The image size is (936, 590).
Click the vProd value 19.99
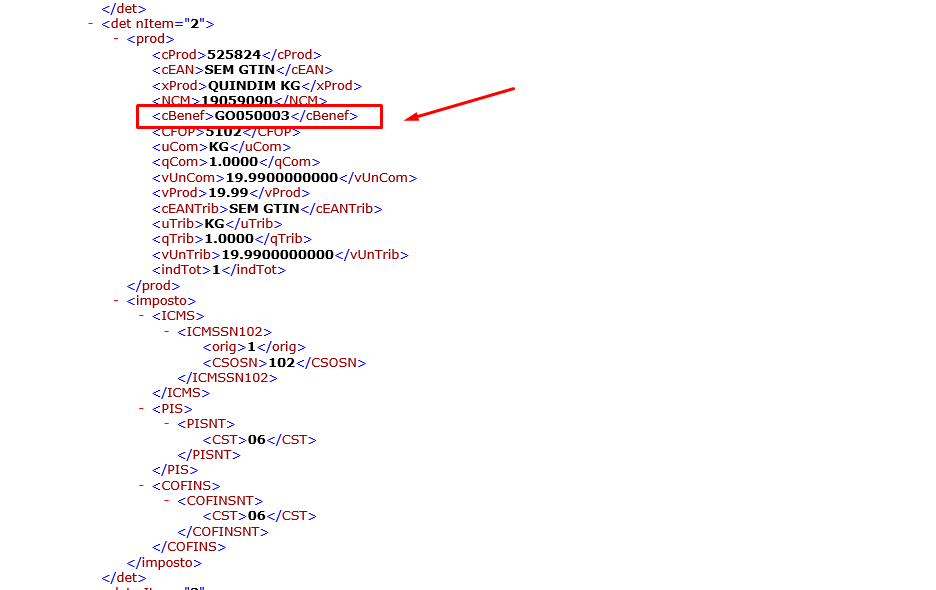228,193
